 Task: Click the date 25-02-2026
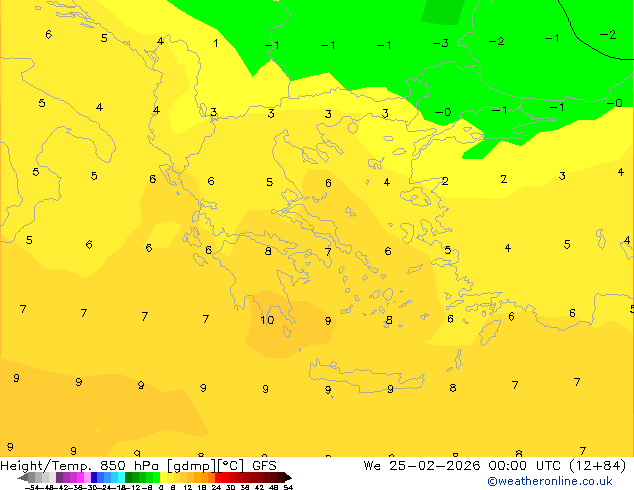click(435, 466)
